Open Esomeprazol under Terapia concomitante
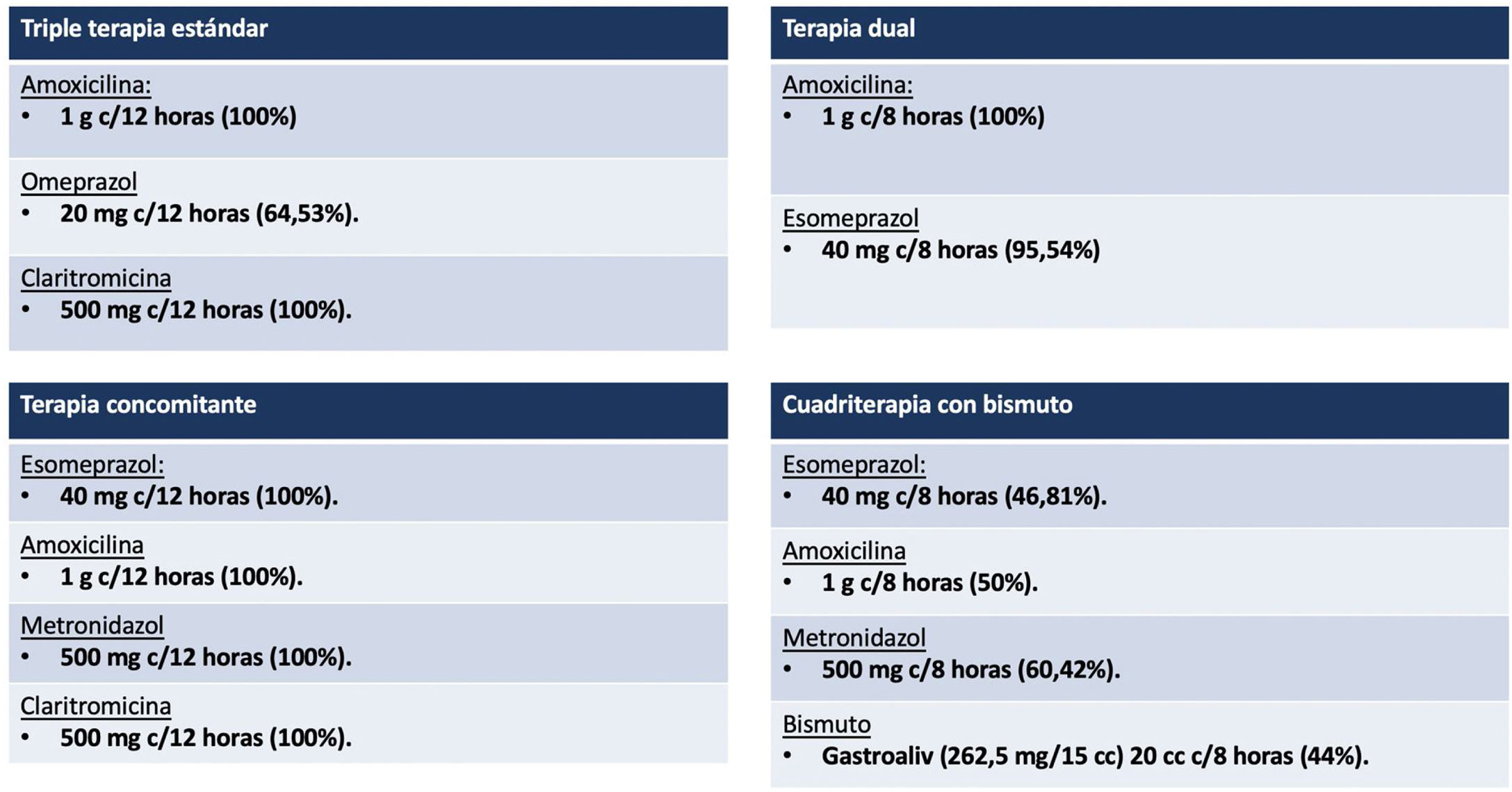Image resolution: width=1512 pixels, height=792 pixels. (x=92, y=465)
